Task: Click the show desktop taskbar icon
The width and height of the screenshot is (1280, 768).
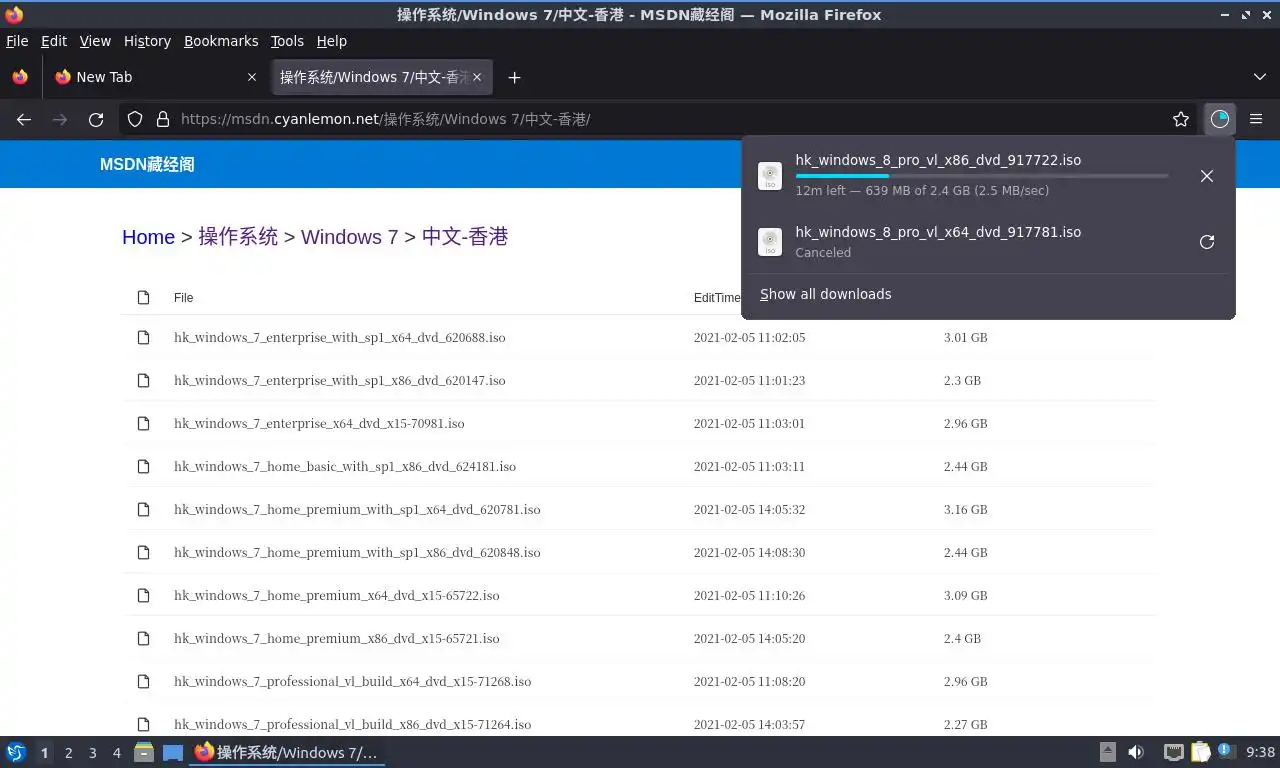Action: click(x=173, y=753)
